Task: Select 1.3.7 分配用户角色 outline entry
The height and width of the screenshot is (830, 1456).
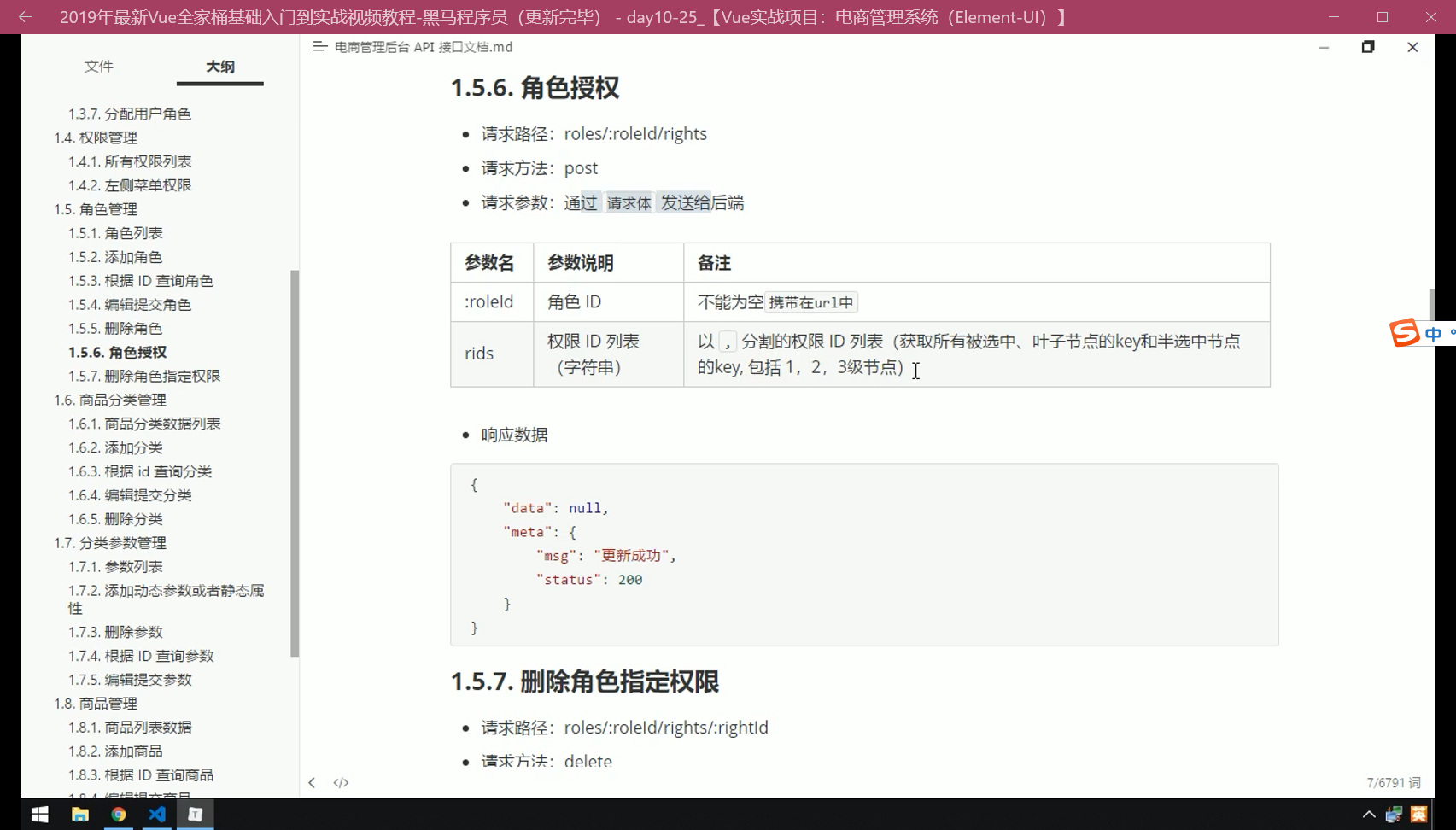Action: [130, 114]
